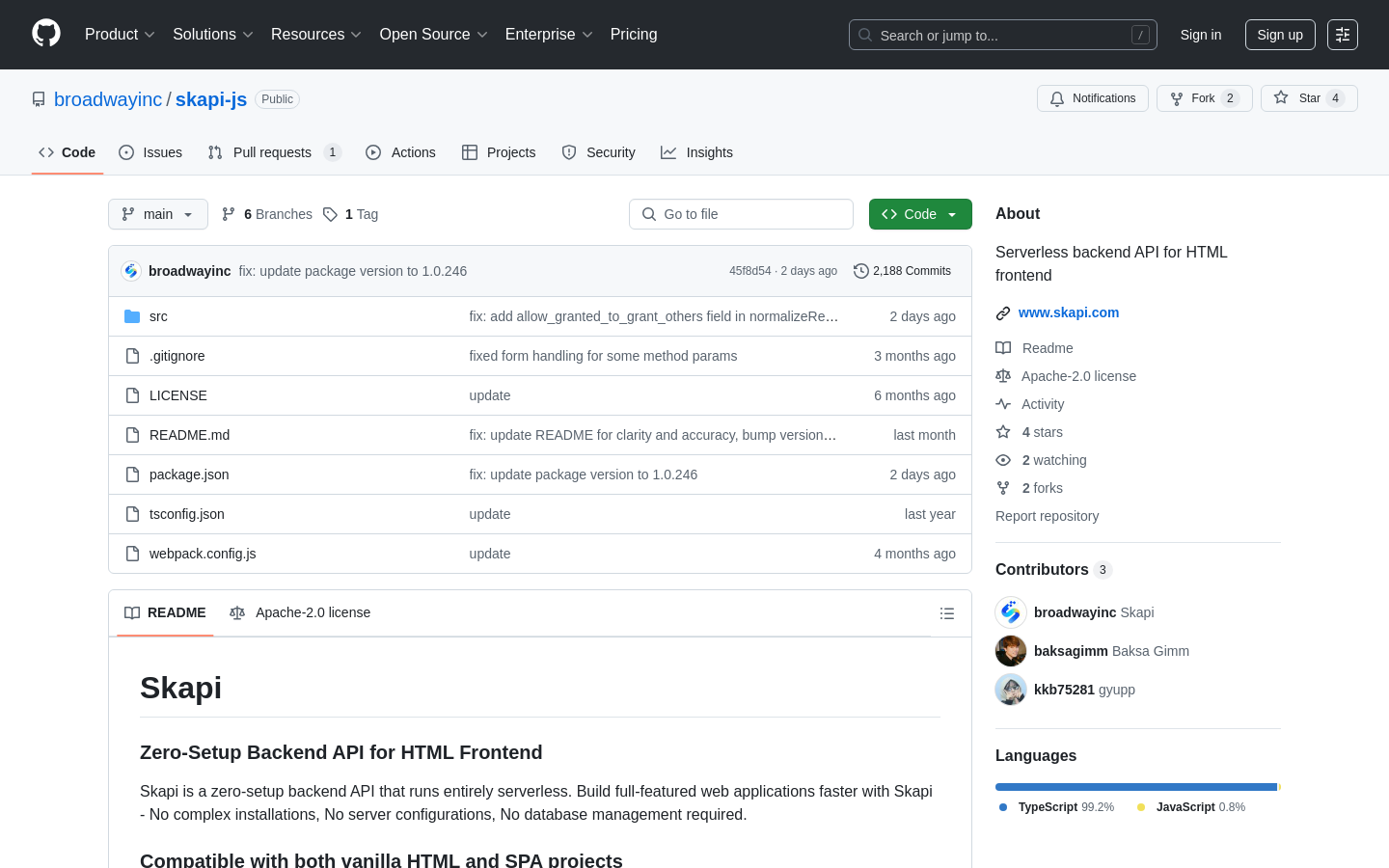The image size is (1389, 868).
Task: View the 1 Tag link
Action: point(351,214)
